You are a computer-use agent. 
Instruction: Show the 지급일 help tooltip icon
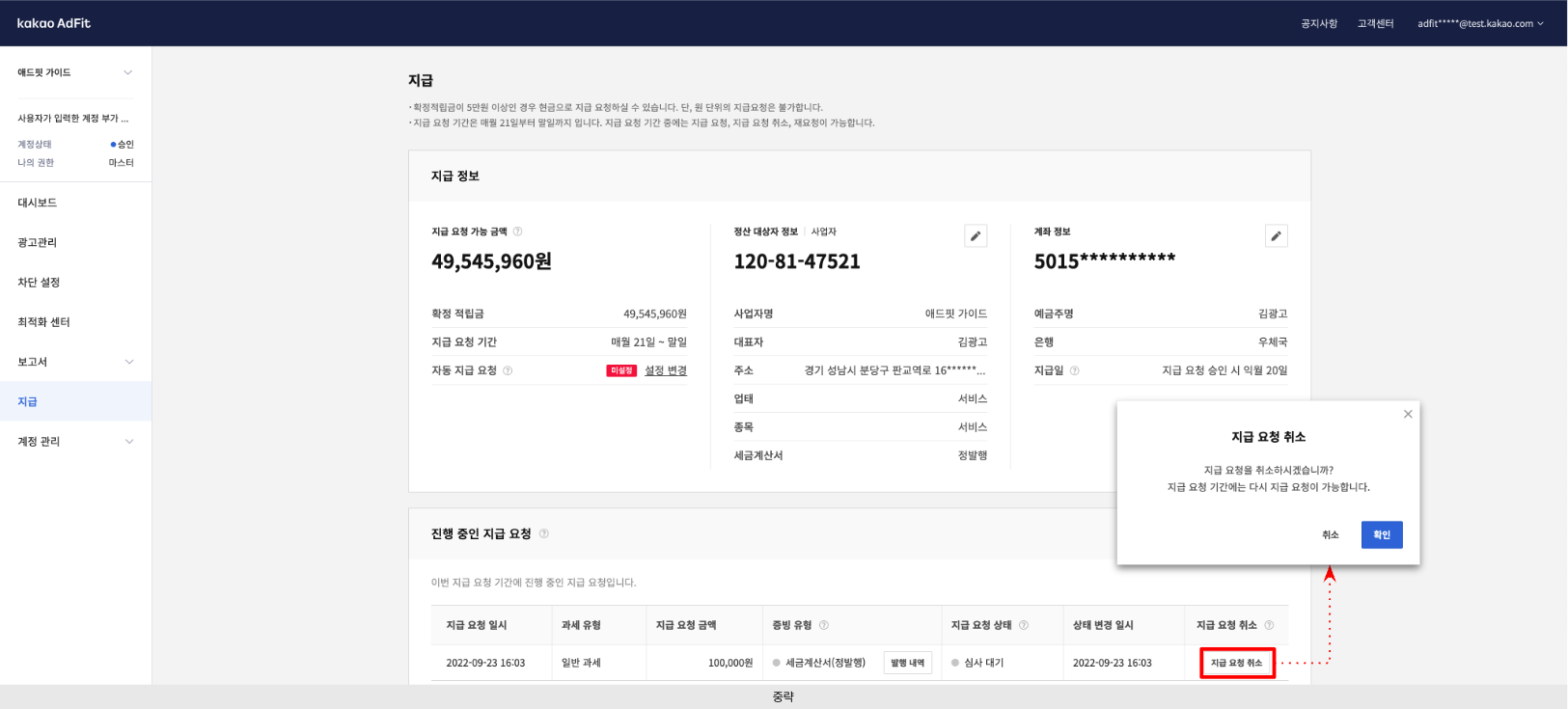[1074, 370]
